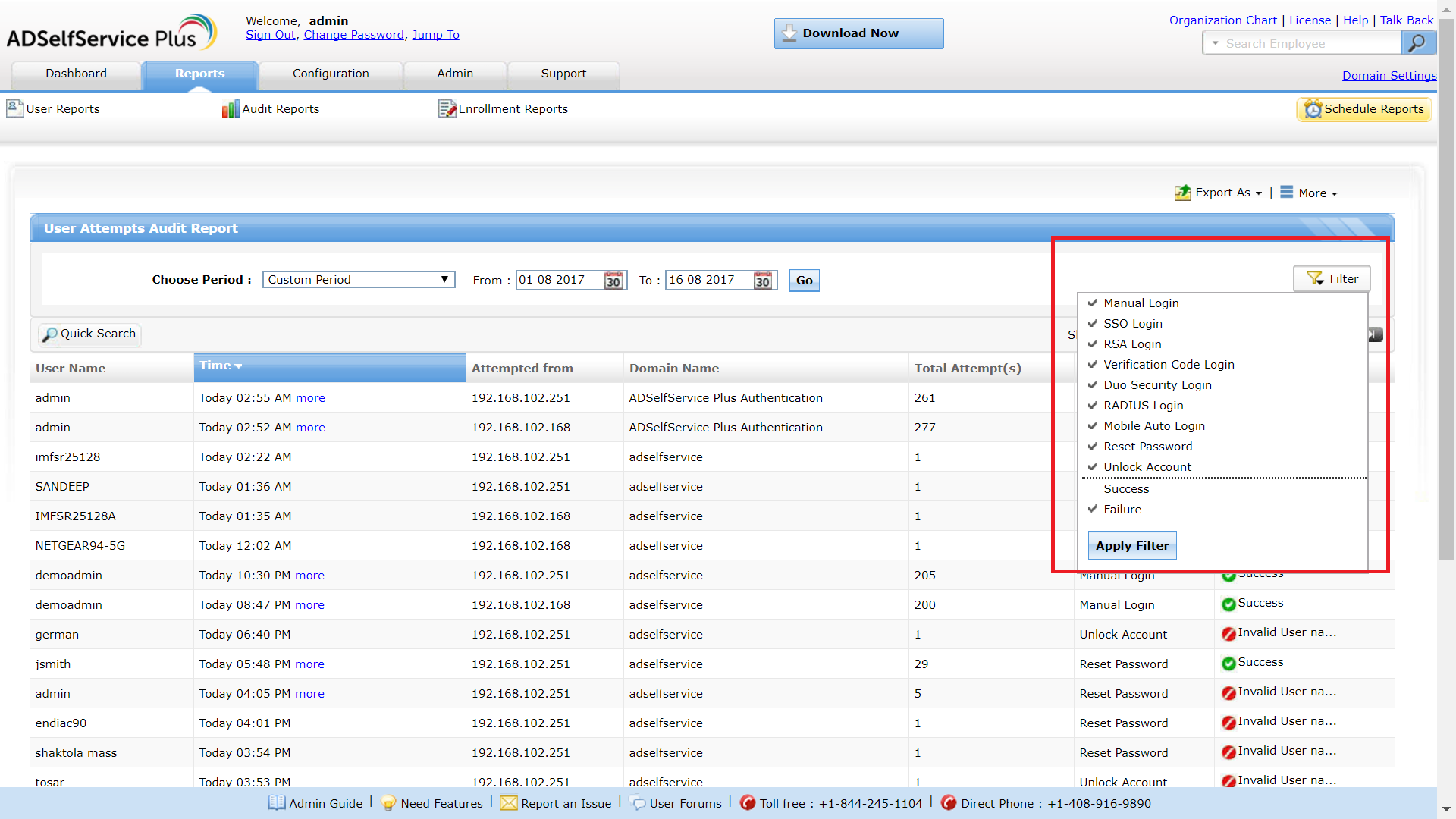Switch to the Configuration tab
This screenshot has width=1456, height=819.
(x=331, y=74)
